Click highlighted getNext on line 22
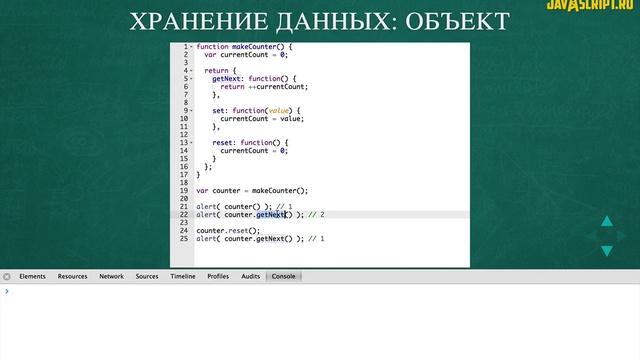Image resolution: width=640 pixels, height=360 pixels. coord(271,215)
